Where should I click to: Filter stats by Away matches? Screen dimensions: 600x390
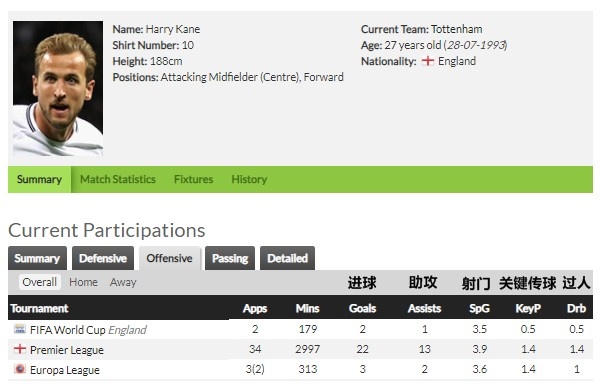(x=123, y=282)
